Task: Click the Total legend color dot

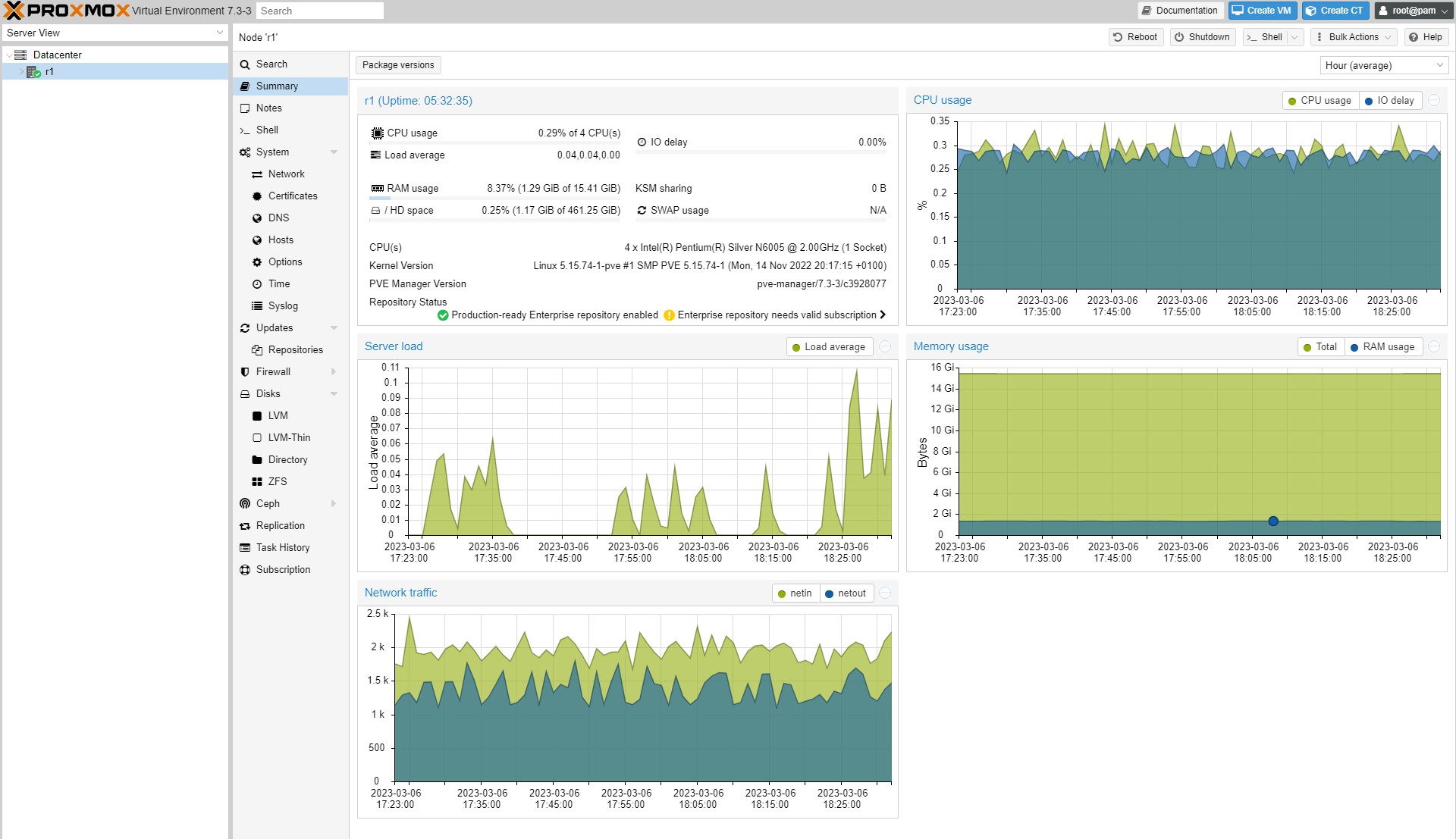Action: pos(1307,347)
